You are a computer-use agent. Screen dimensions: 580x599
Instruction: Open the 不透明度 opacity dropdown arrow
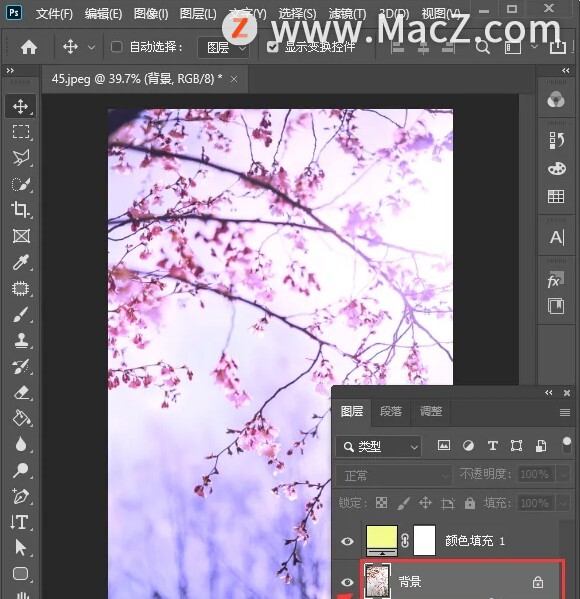click(564, 474)
